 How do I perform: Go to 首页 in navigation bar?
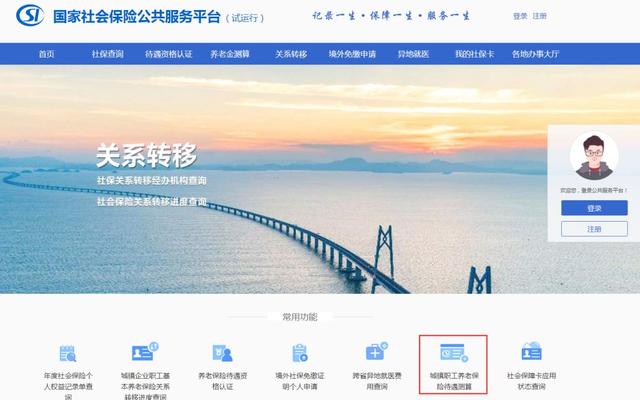click(47, 54)
